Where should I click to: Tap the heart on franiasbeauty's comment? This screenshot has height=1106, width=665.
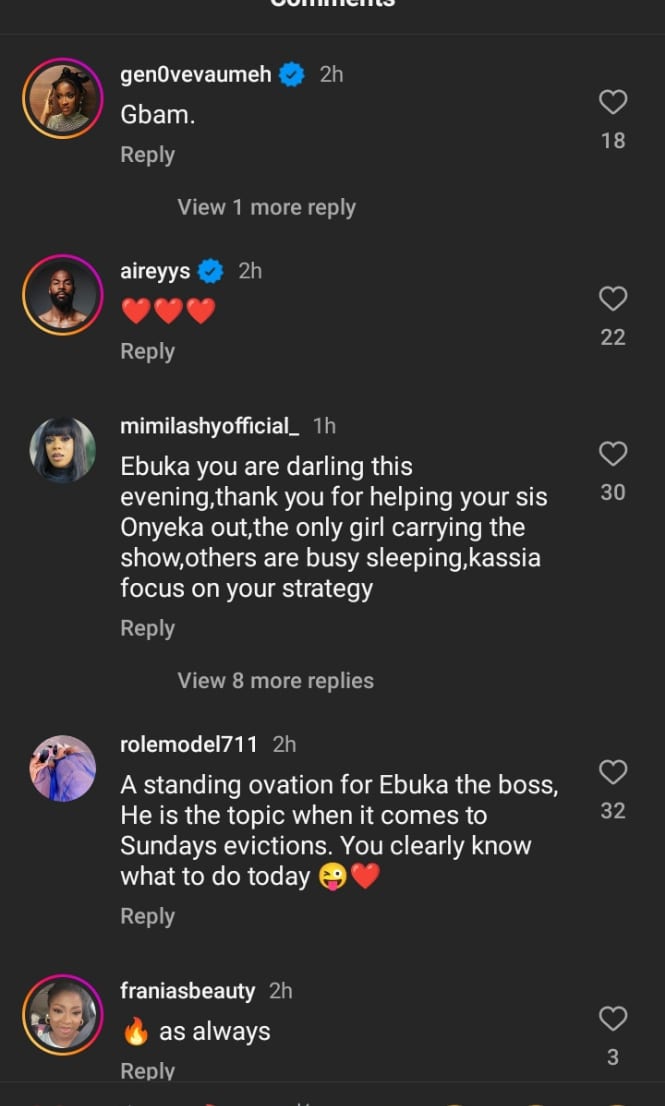pyautogui.click(x=613, y=1019)
